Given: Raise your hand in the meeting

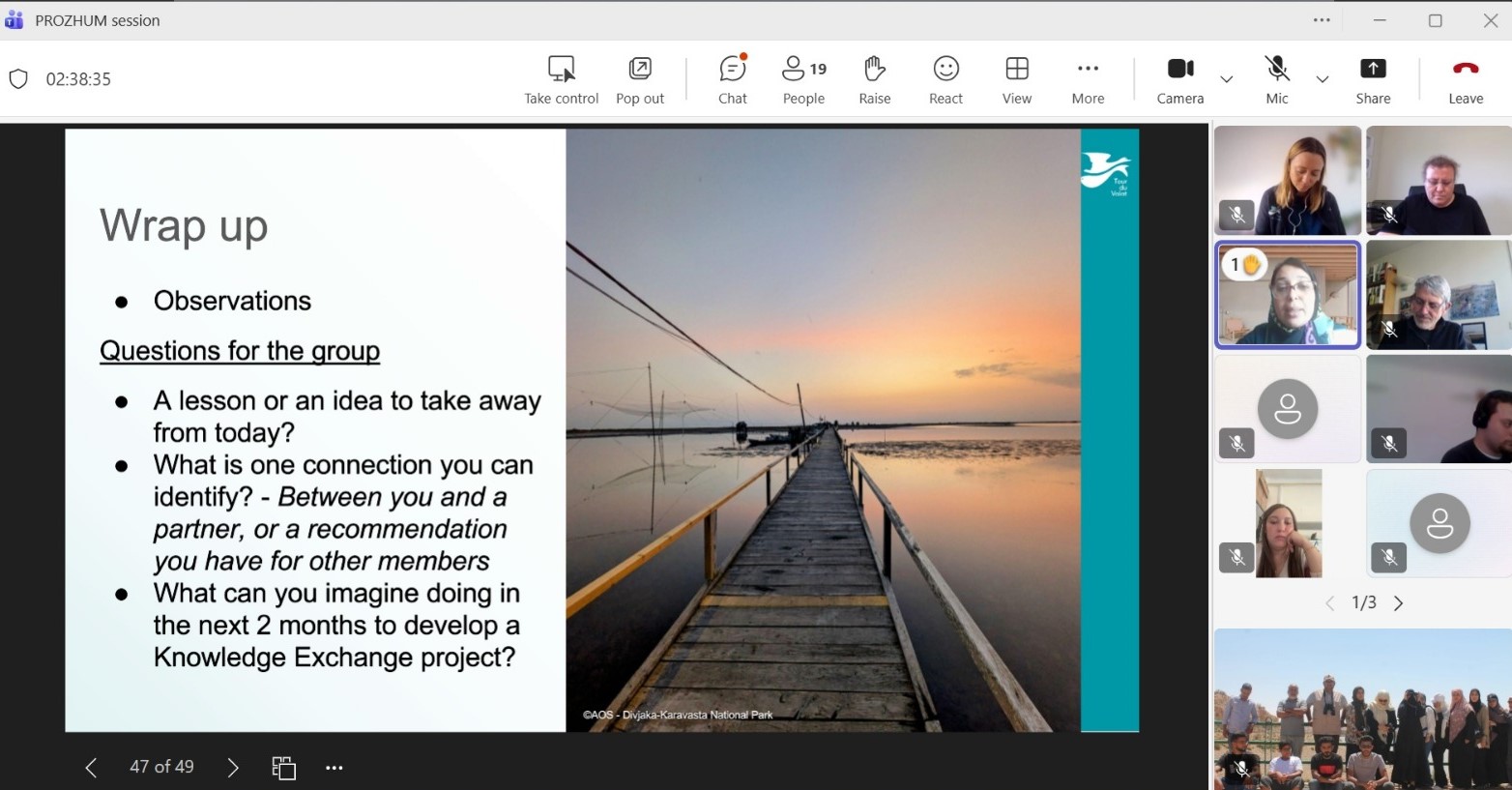Looking at the screenshot, I should coord(874,79).
